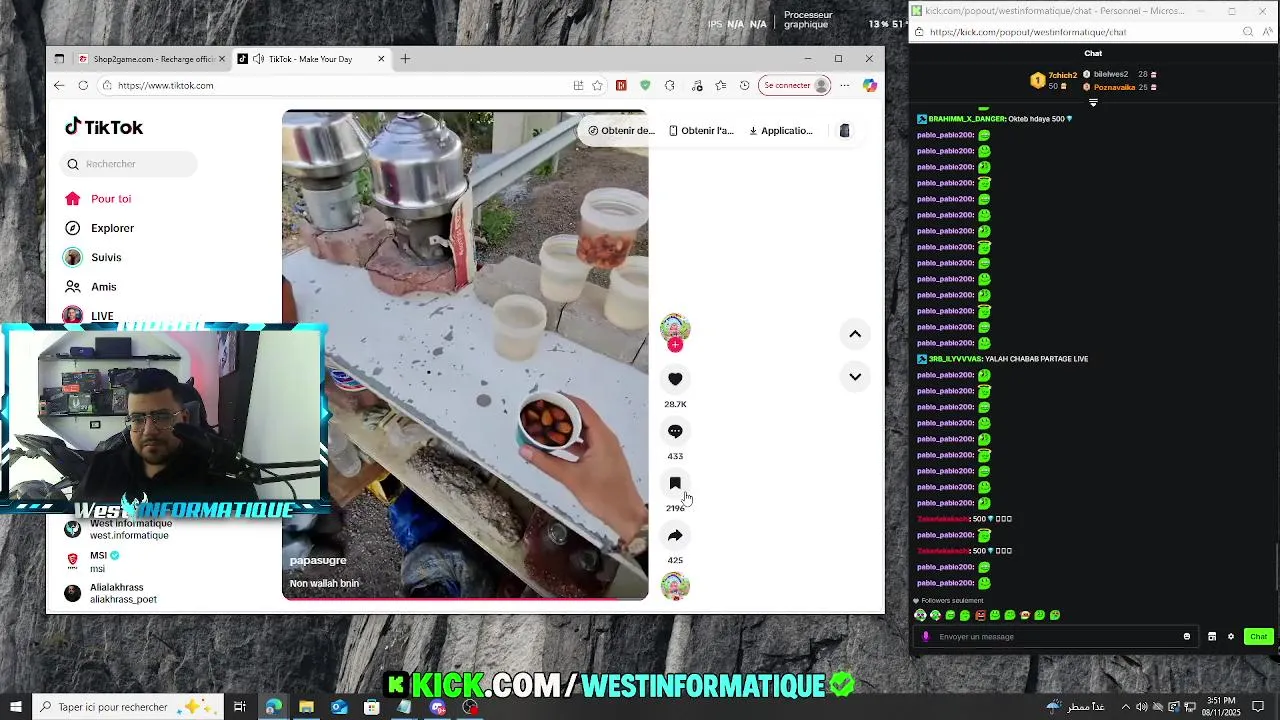Close the Shop2game.com tab
The image size is (1280, 720).
pos(222,59)
